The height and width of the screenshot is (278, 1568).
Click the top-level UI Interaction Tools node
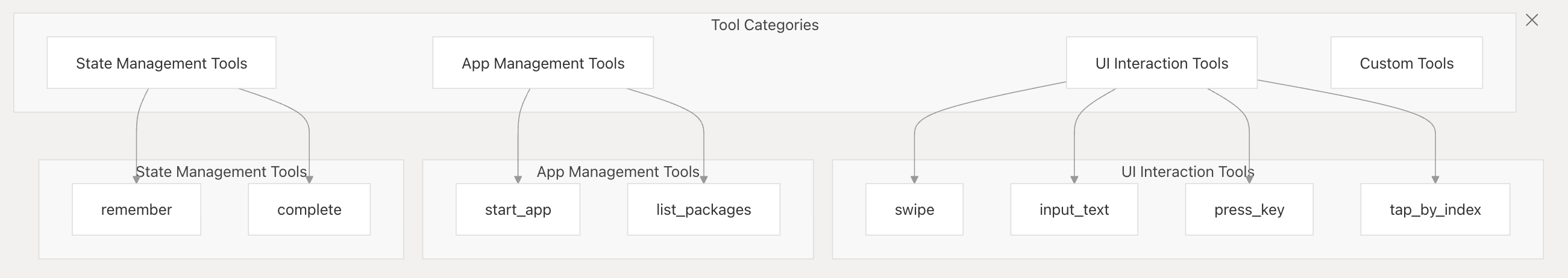(1161, 63)
